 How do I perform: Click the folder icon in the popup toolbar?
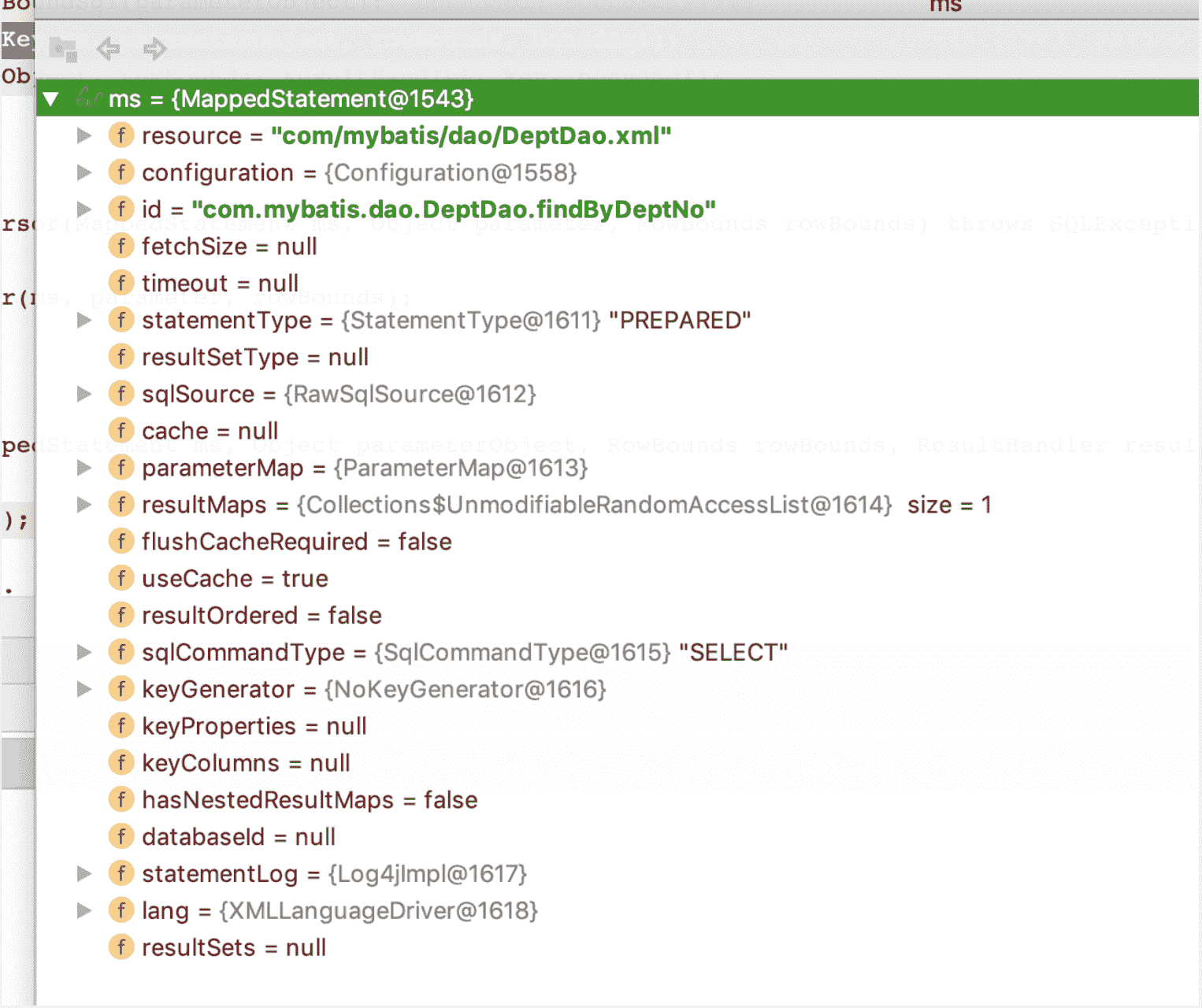pos(63,49)
